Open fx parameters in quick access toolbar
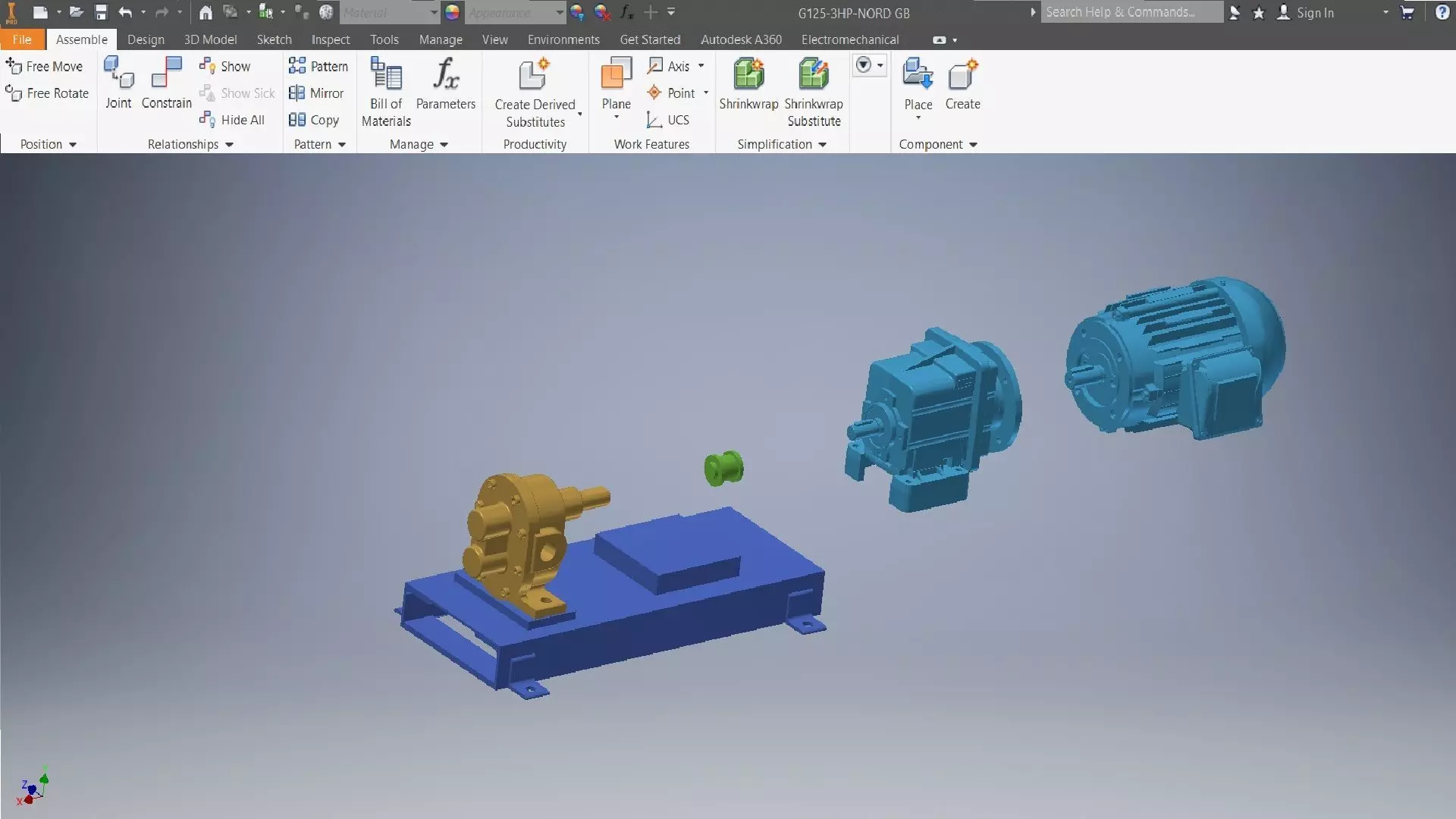This screenshot has width=1456, height=819. point(626,12)
